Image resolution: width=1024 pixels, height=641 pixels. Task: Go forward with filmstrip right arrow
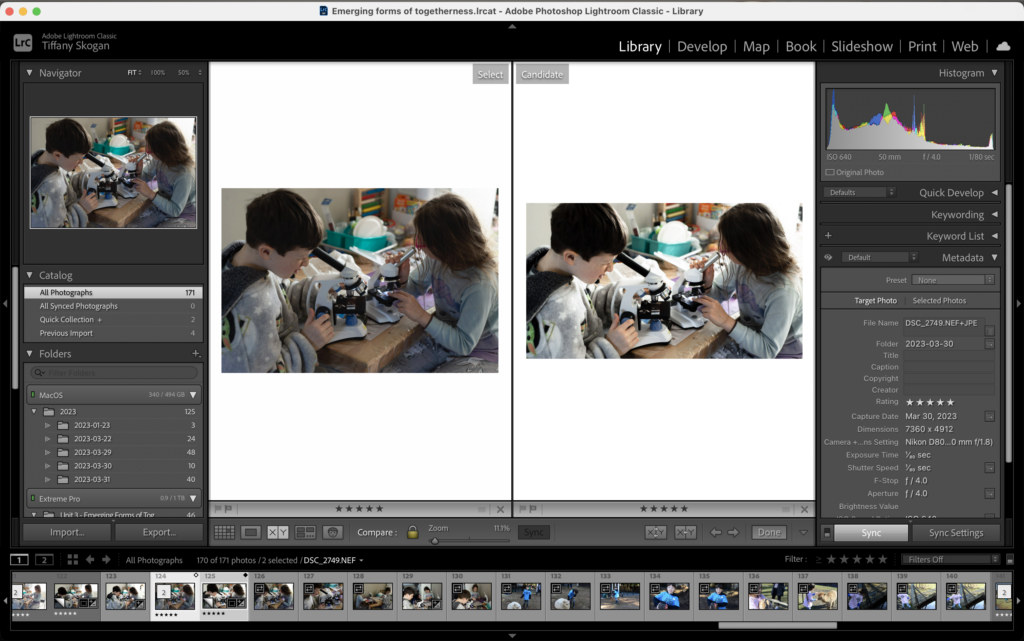pos(106,559)
